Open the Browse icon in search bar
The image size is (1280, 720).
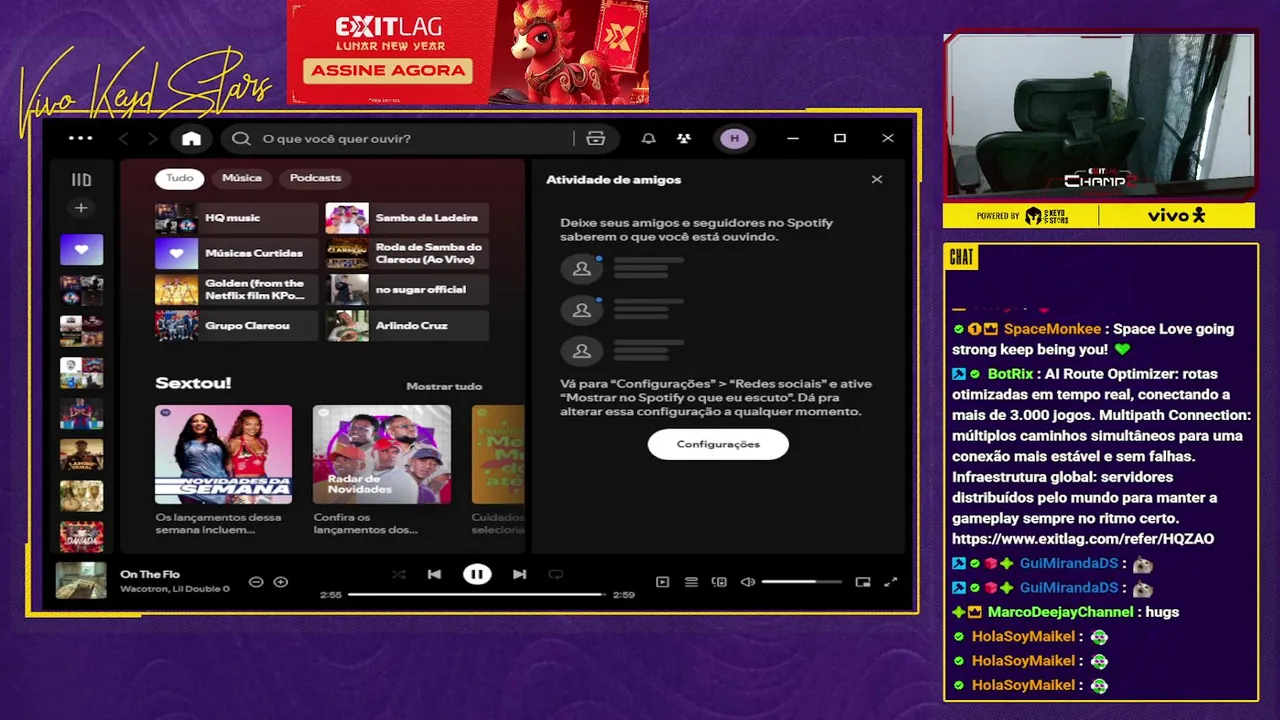pos(596,139)
